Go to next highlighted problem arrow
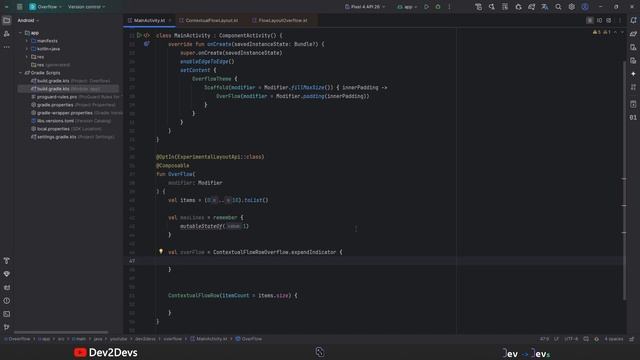Viewport: 640px width, 360px height. [x=622, y=32]
